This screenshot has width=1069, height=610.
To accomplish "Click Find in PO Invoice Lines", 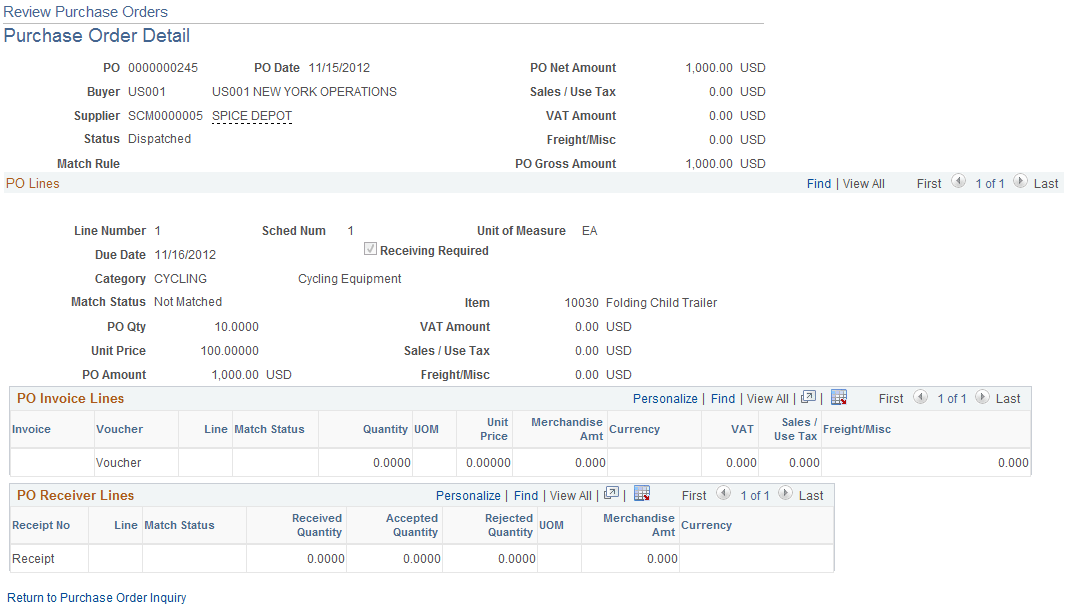I will (x=722, y=398).
